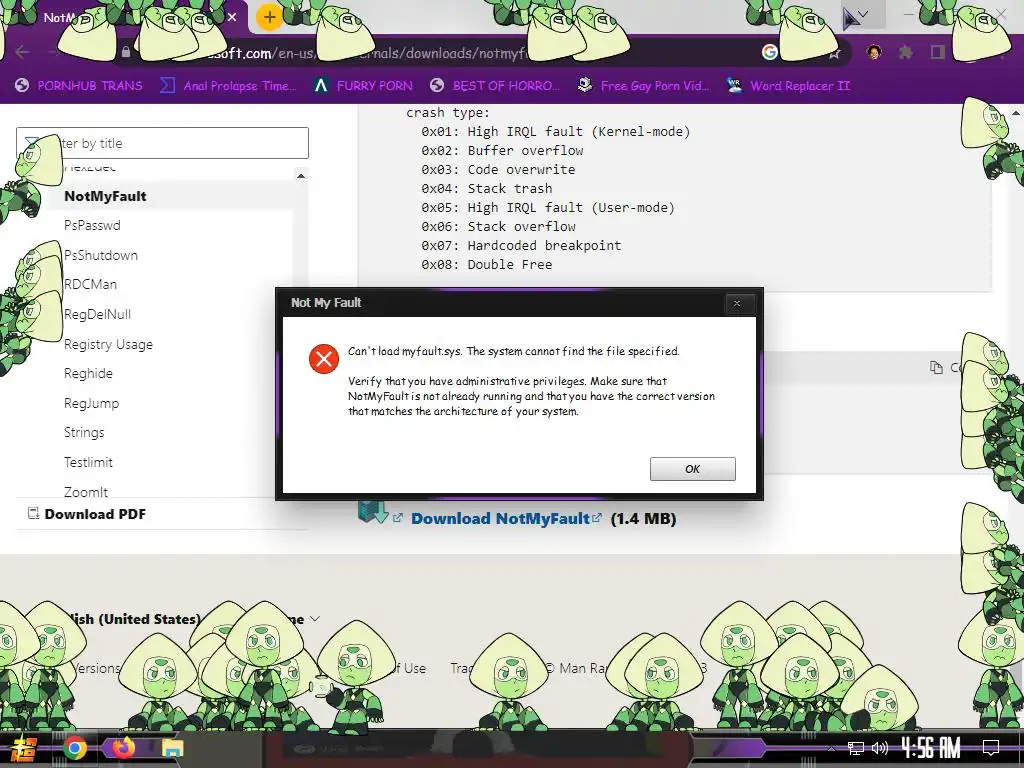Open ZoomIt in the sidebar list
1024x768 pixels.
(86, 491)
